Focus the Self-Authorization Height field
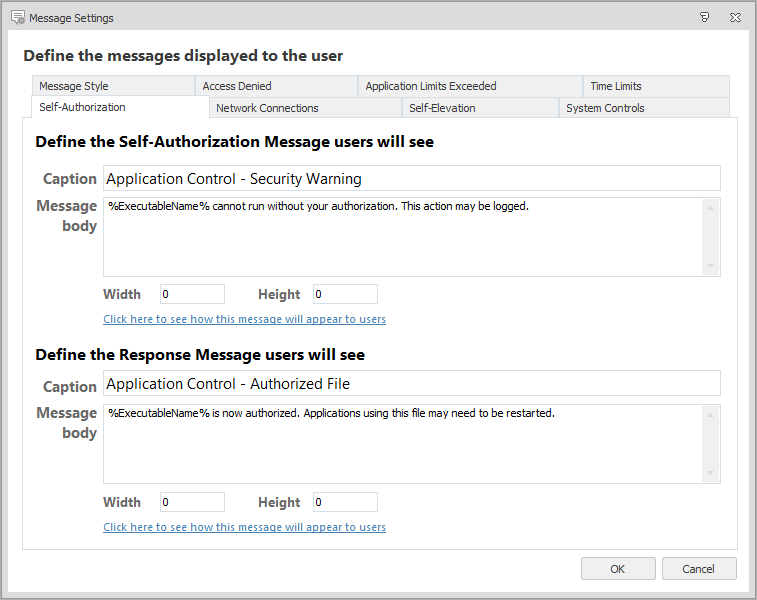Image resolution: width=757 pixels, height=600 pixels. click(345, 294)
